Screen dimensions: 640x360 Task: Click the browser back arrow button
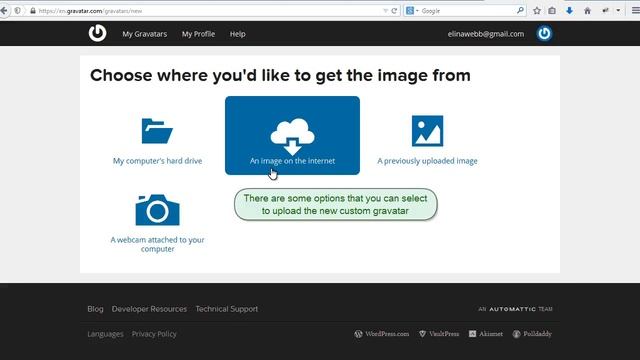click(4, 11)
